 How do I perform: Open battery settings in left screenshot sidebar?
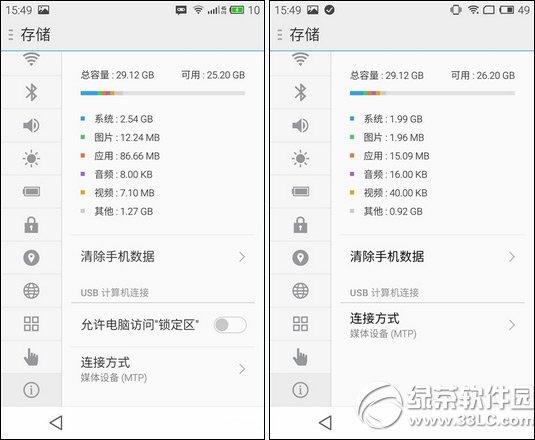pos(31,191)
